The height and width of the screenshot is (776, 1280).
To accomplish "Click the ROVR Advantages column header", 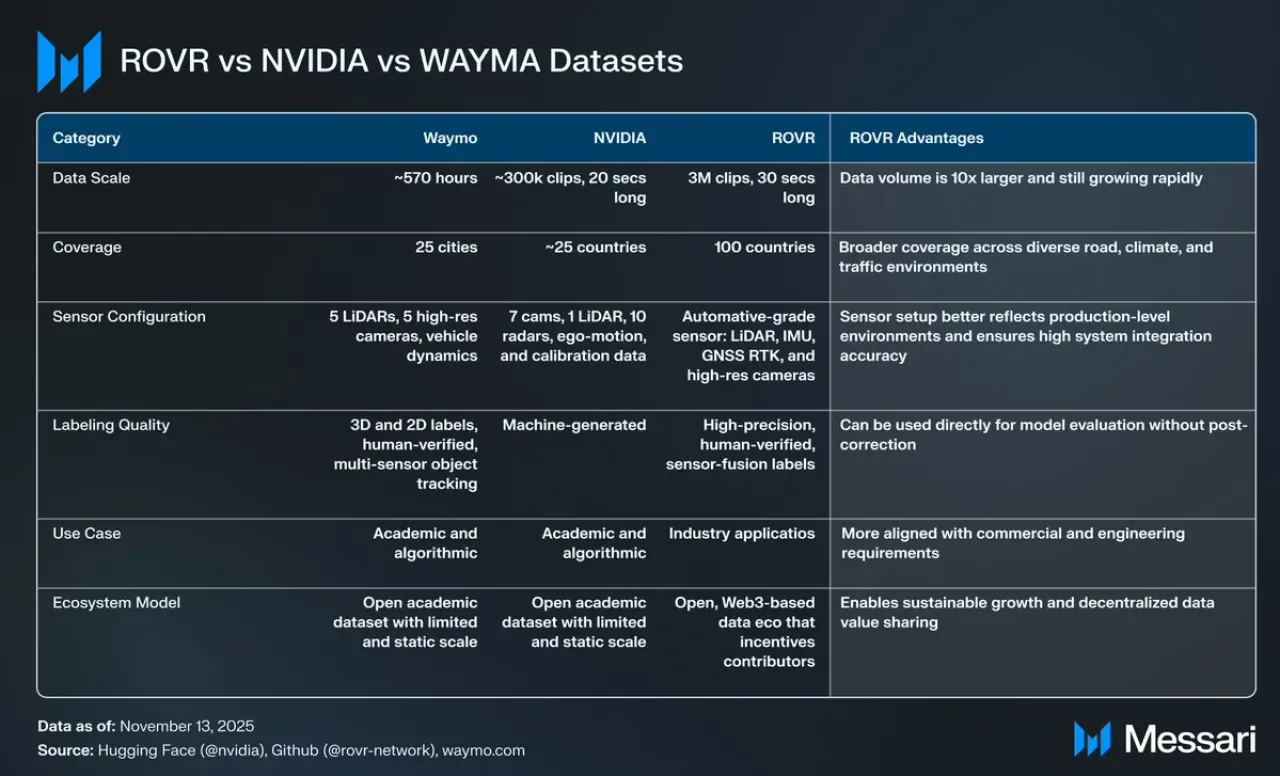I will coord(917,138).
